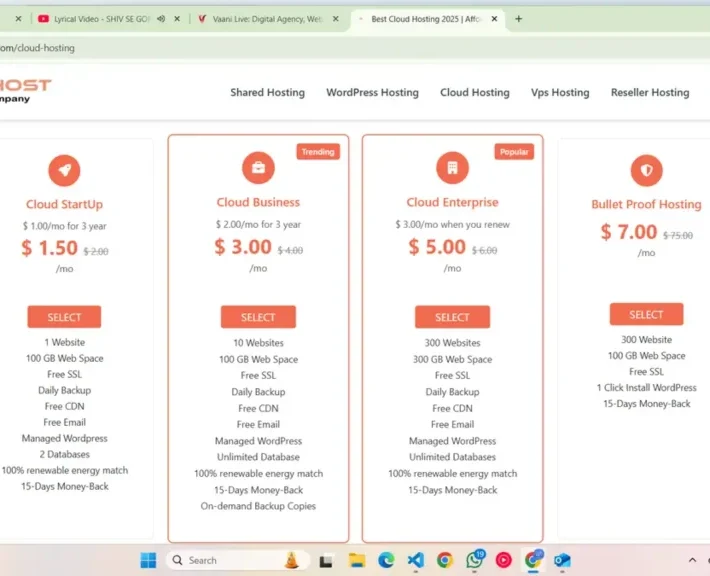Image resolution: width=710 pixels, height=576 pixels.
Task: Close the Vaani Live tab
Action: point(336,19)
